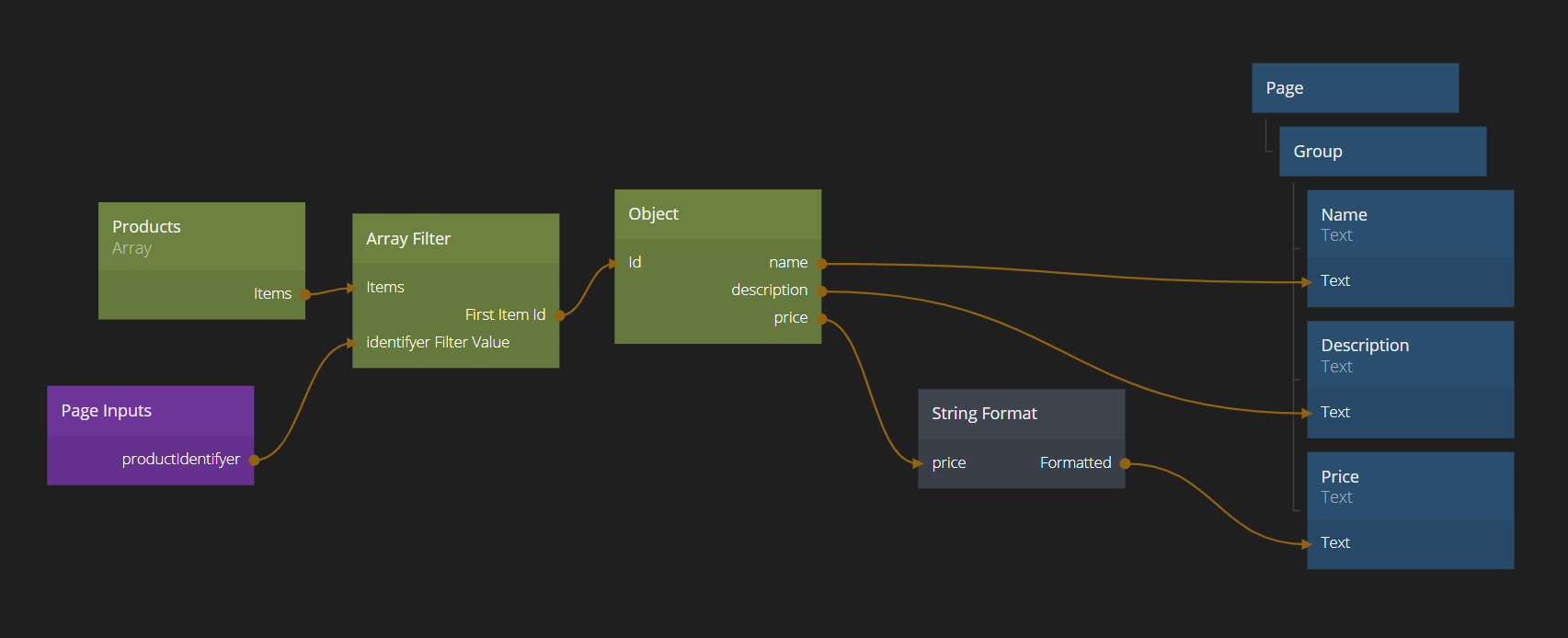The width and height of the screenshot is (1568, 638).
Task: Click the price output dot on Object
Action: (821, 319)
